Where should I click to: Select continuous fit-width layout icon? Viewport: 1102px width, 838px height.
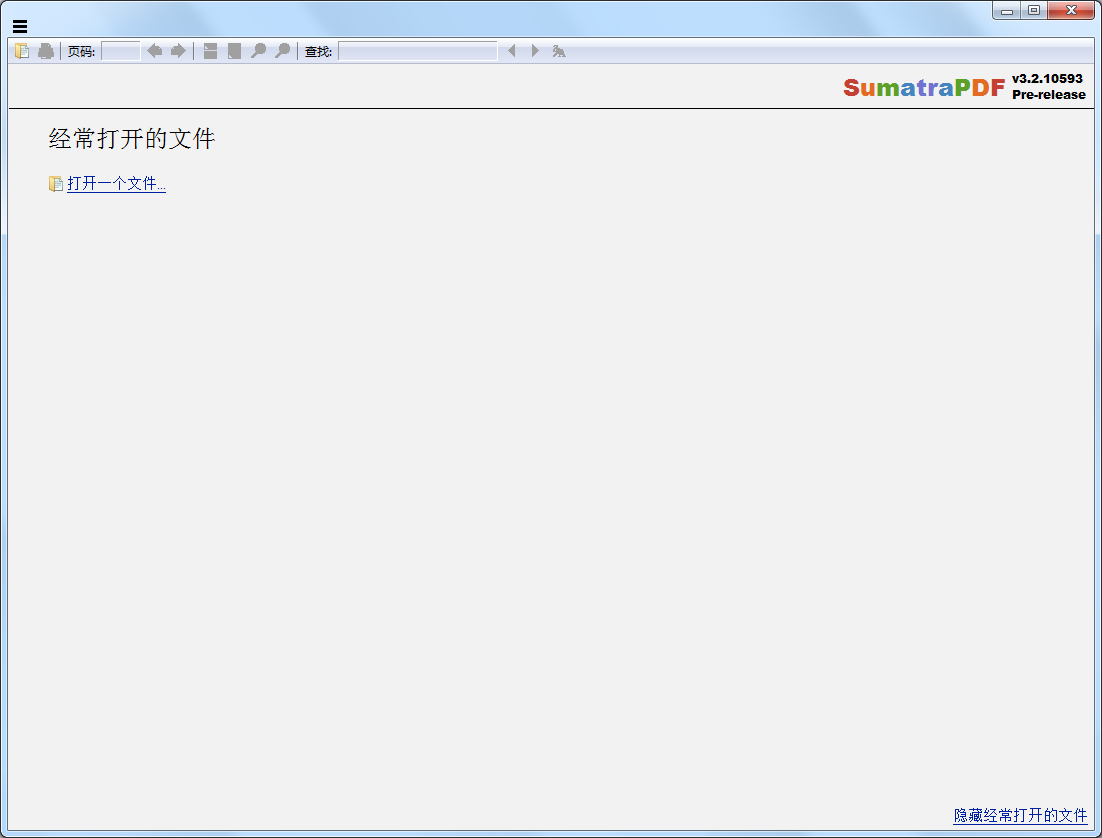click(x=210, y=51)
